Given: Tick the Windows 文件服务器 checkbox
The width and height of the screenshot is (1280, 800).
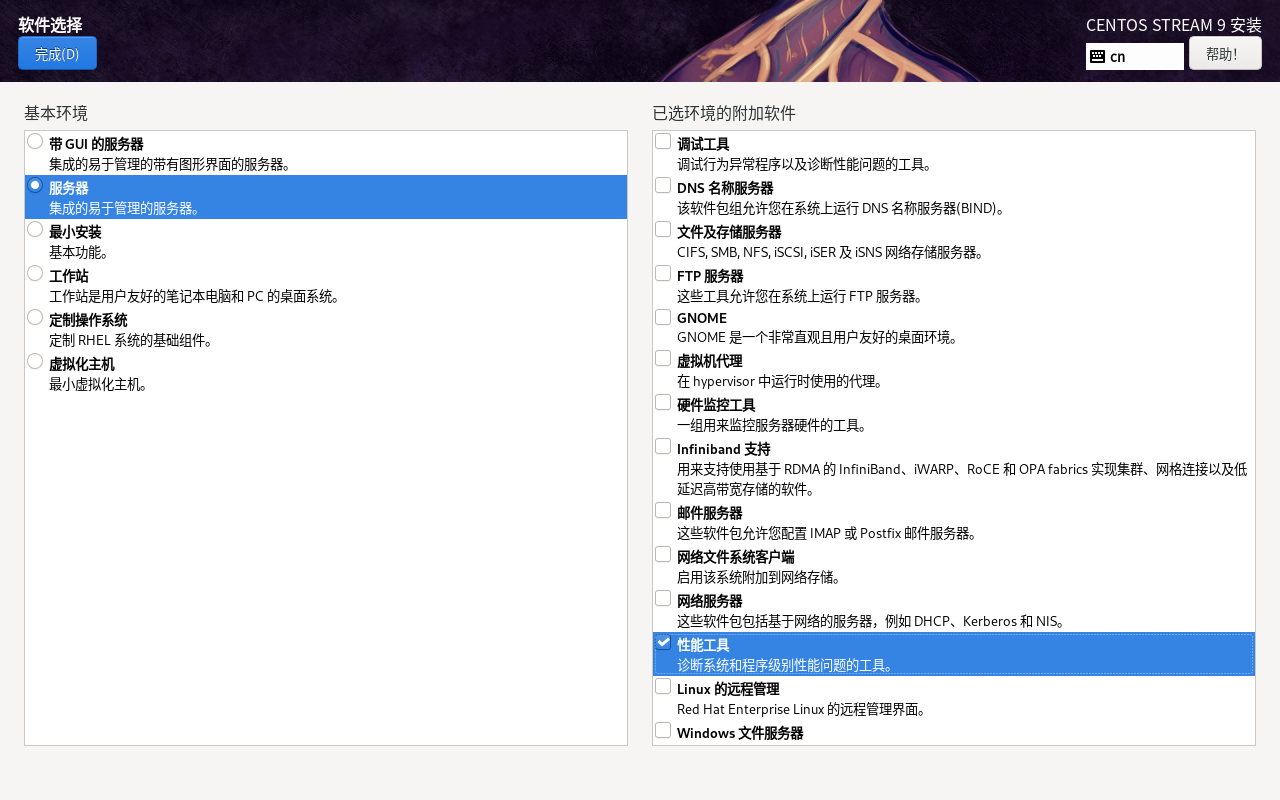Looking at the screenshot, I should (x=663, y=730).
